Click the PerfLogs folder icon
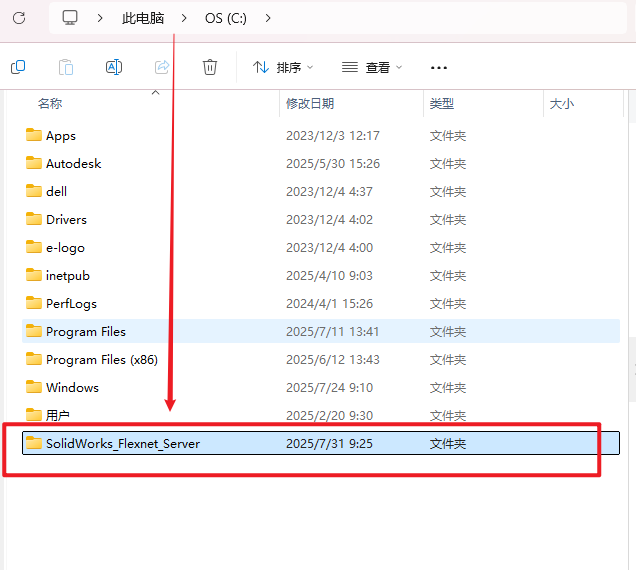 [34, 302]
